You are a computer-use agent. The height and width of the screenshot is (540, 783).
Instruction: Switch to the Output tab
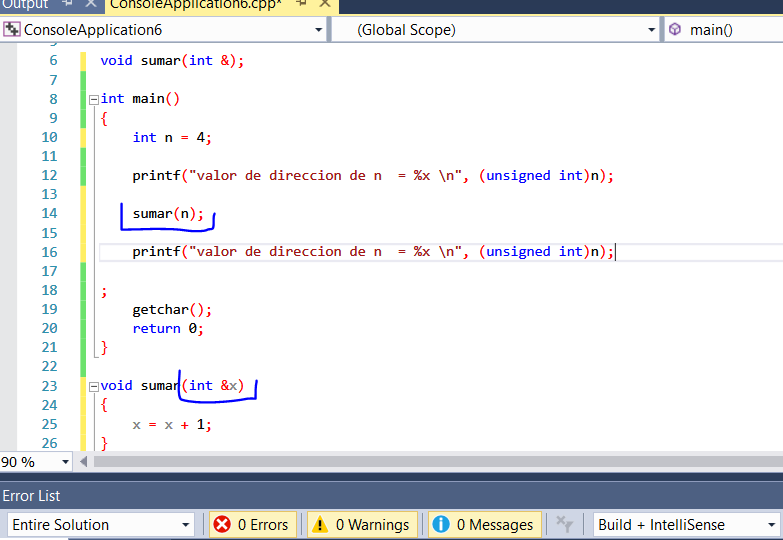click(24, 5)
